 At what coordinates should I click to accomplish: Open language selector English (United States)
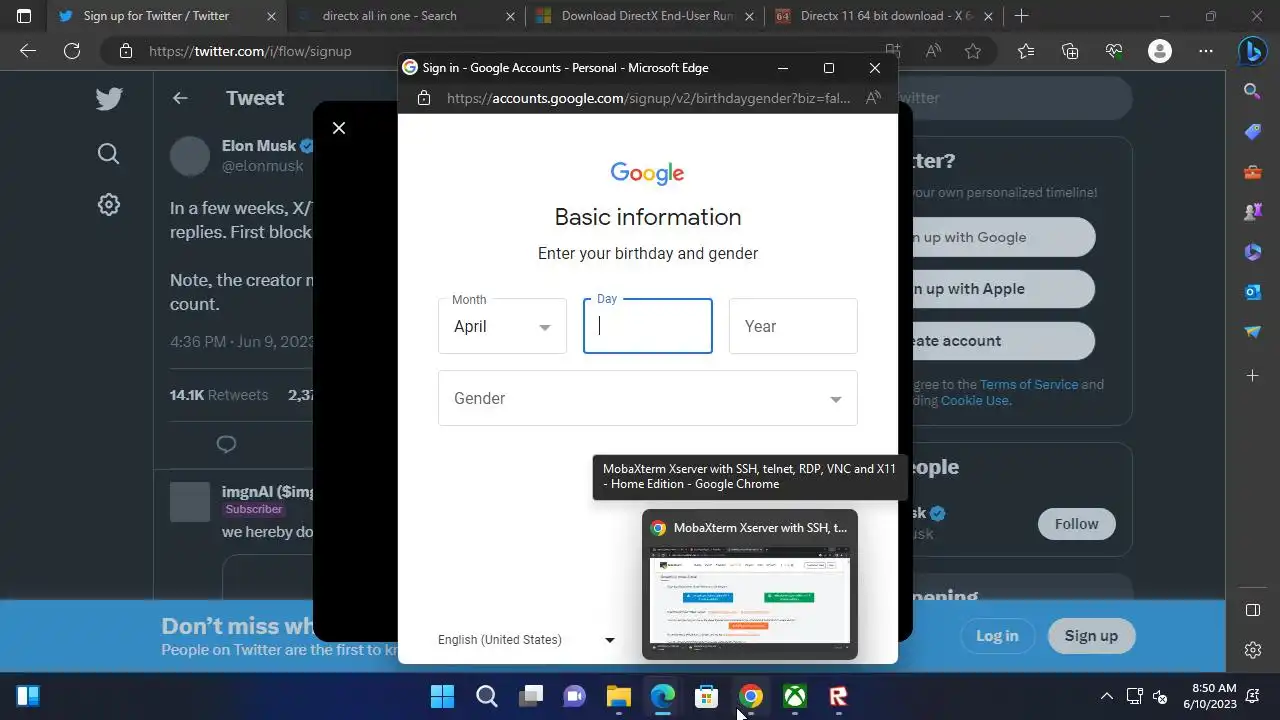coord(526,640)
